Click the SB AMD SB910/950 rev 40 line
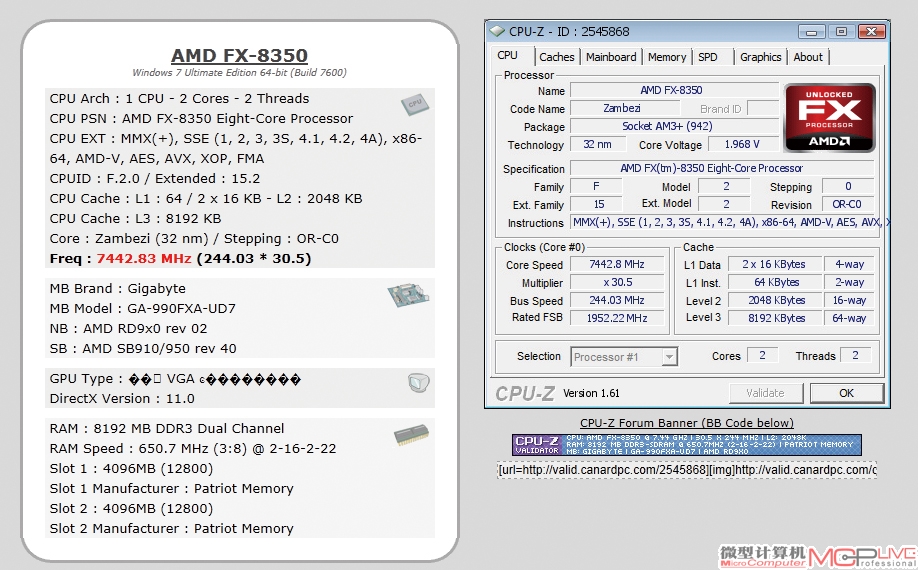 (x=143, y=349)
